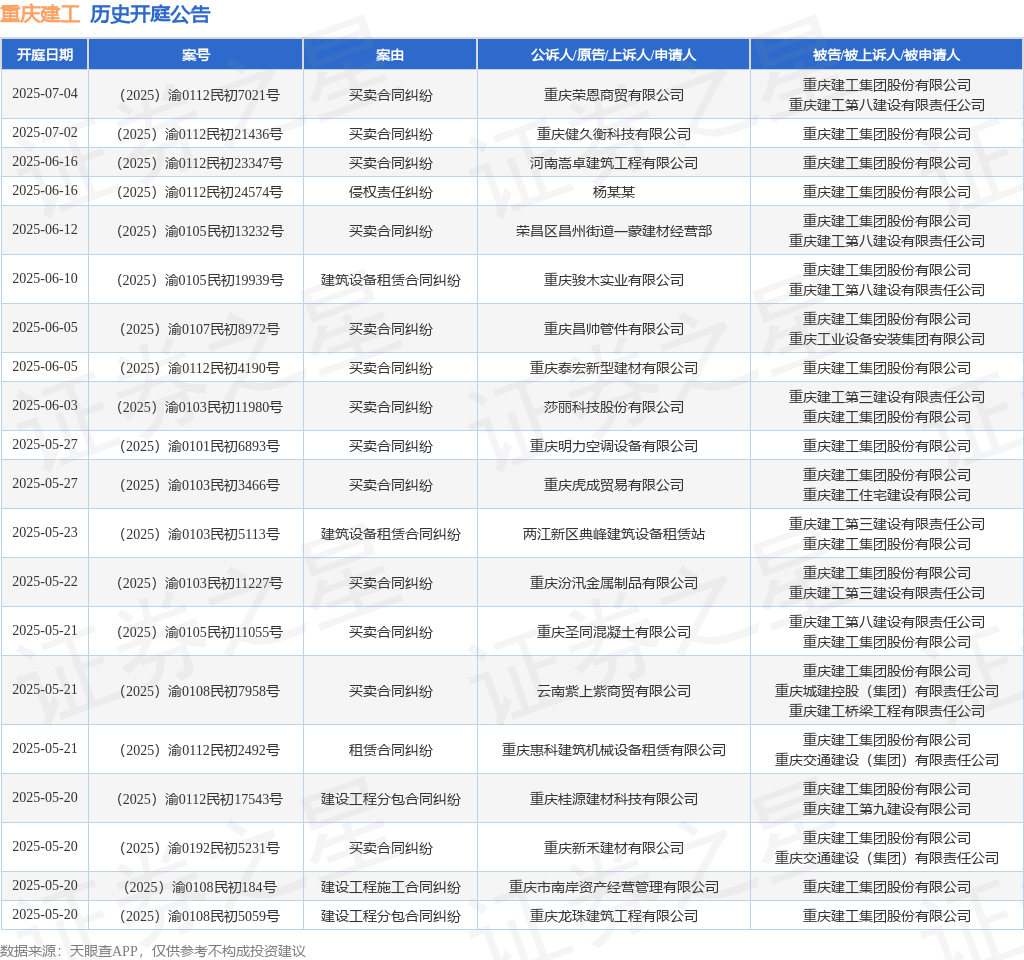Click the 历史开庭公告 heading
Viewport: 1024px width, 960px height.
click(x=150, y=14)
